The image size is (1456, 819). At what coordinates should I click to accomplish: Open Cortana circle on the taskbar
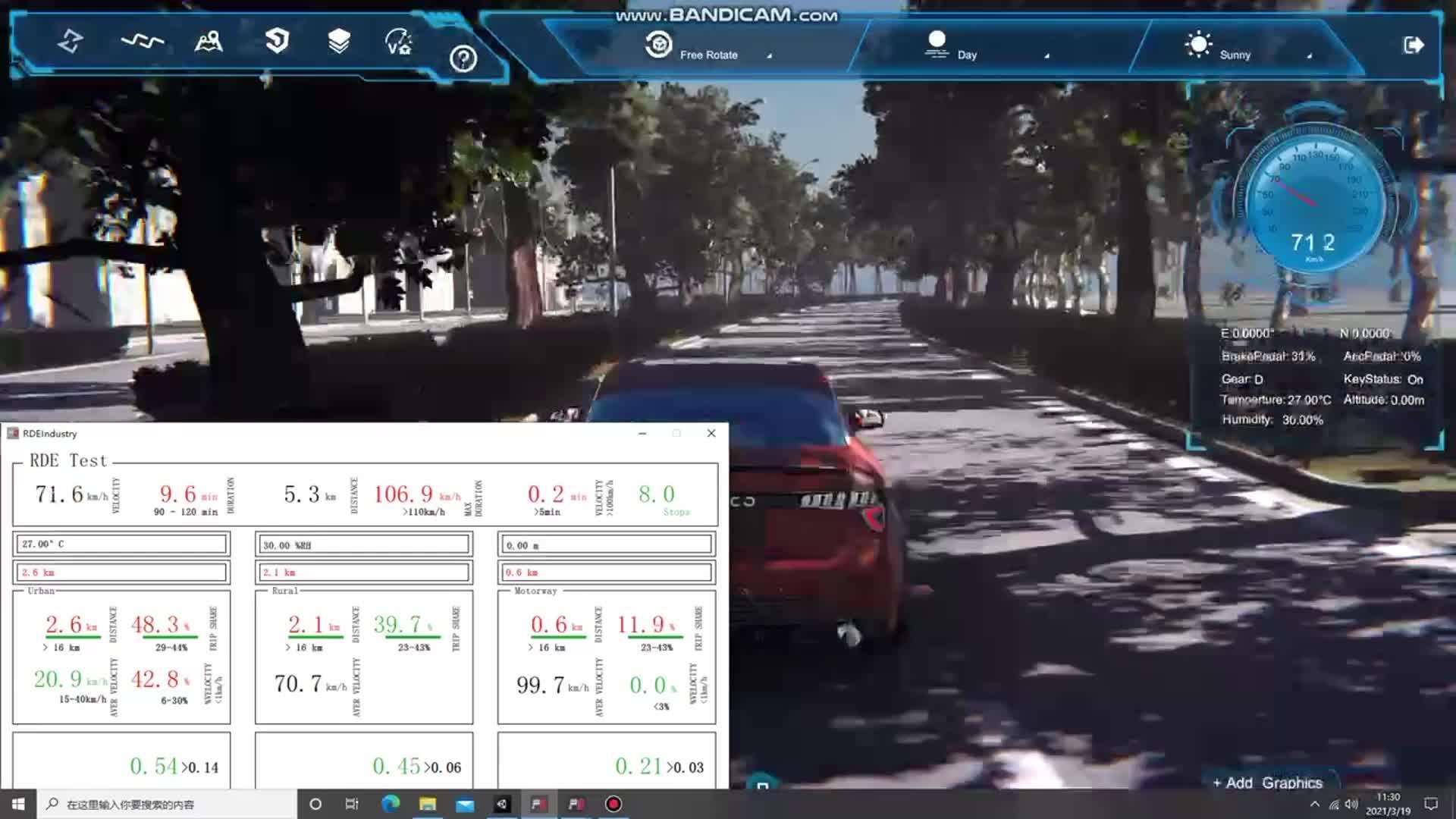pos(315,804)
